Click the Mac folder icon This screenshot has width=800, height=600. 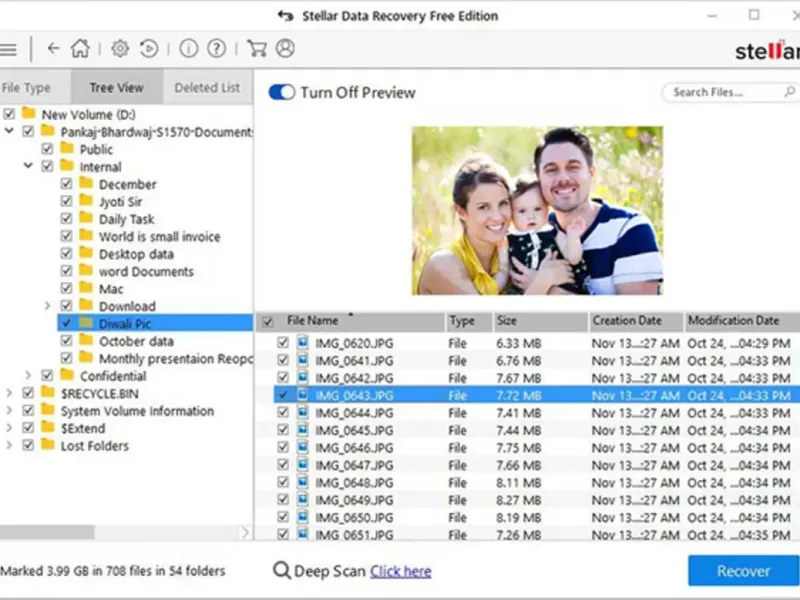(86, 288)
